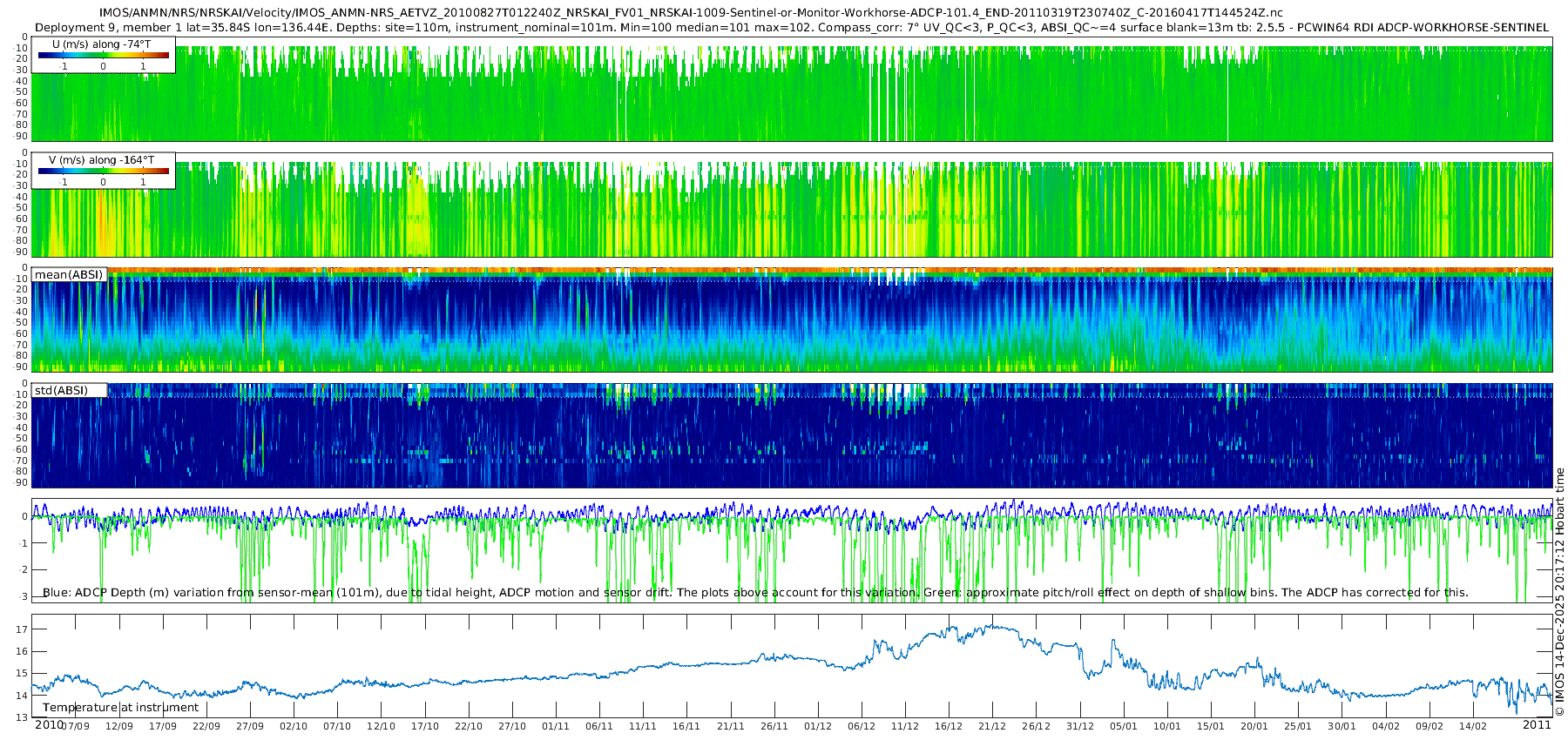The height and width of the screenshot is (740, 1568).
Task: Click the U velocity heatmap panel
Action: point(792,89)
